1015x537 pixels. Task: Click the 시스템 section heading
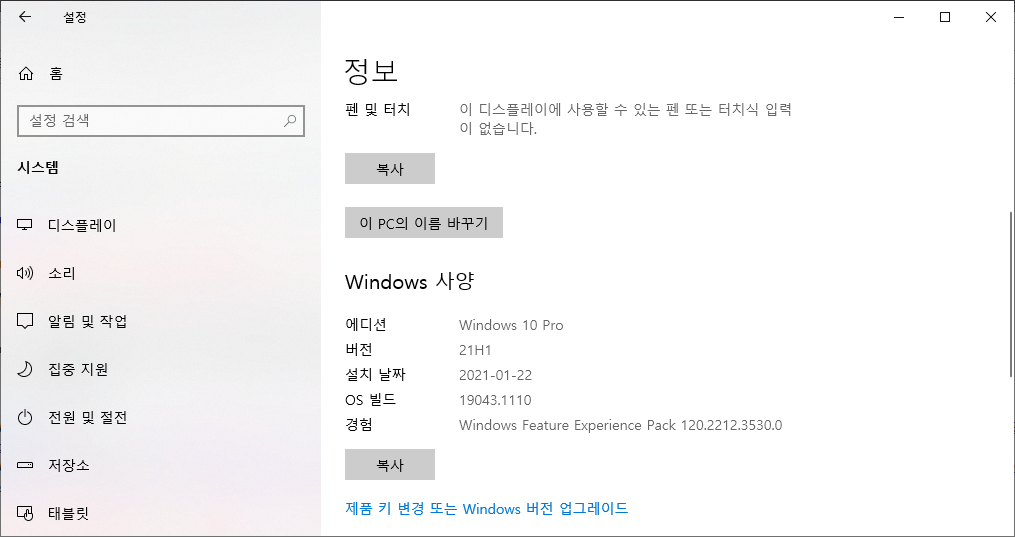point(38,168)
